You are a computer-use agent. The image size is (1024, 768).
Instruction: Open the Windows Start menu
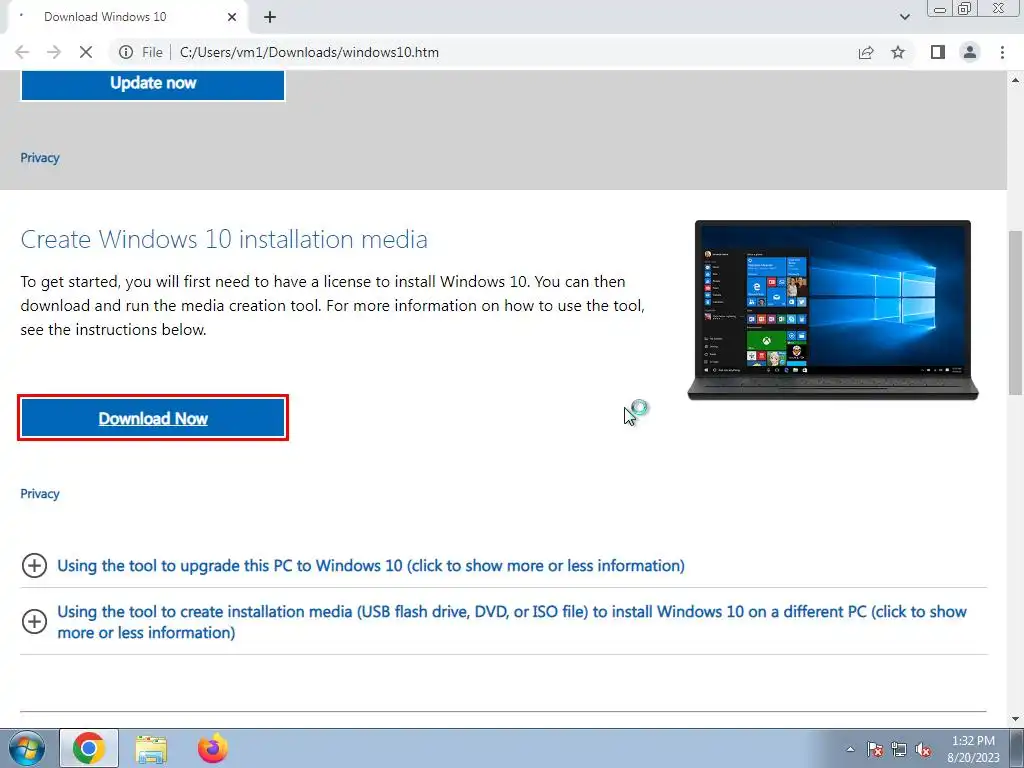(27, 748)
